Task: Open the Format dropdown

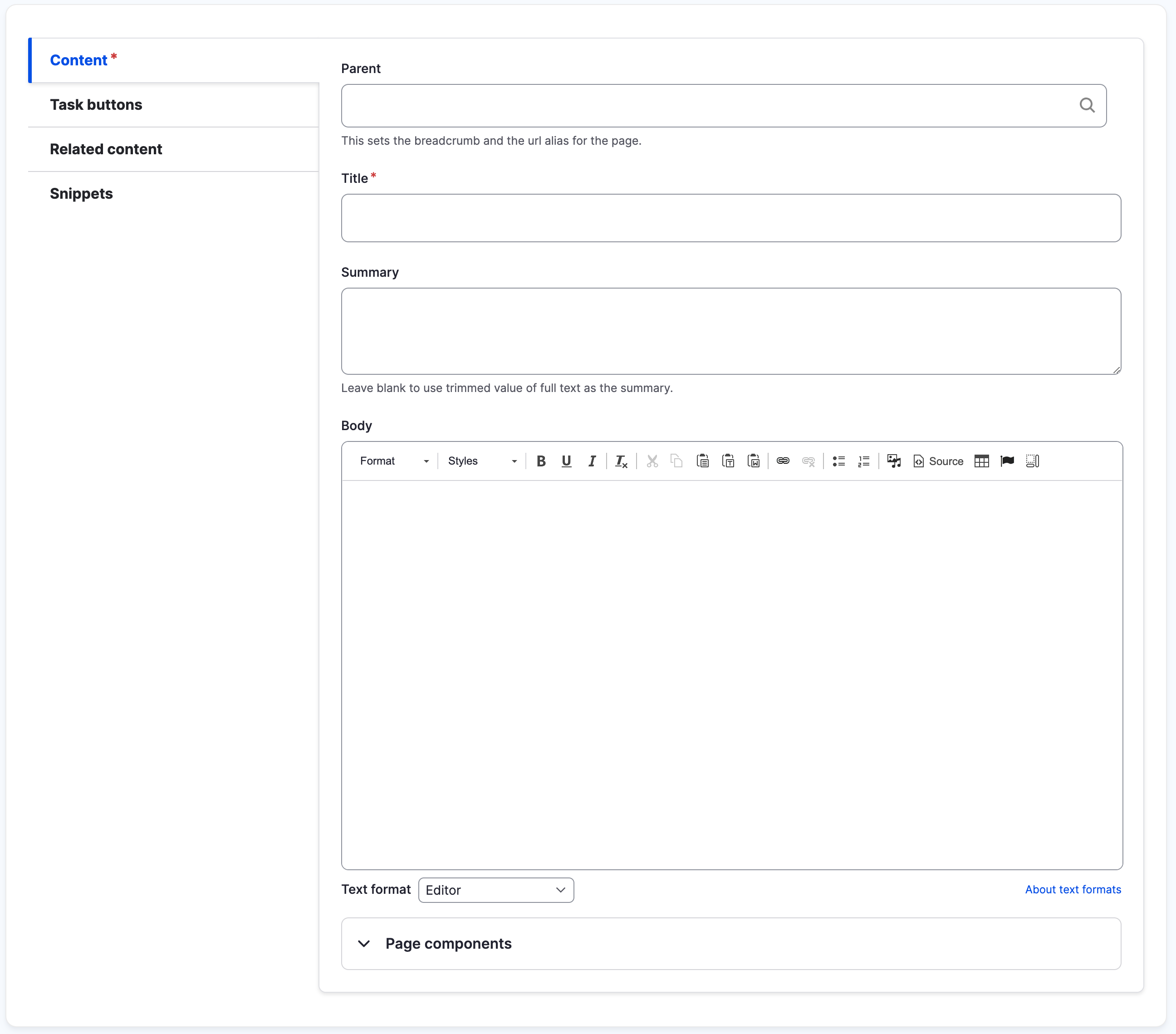Action: 394,461
